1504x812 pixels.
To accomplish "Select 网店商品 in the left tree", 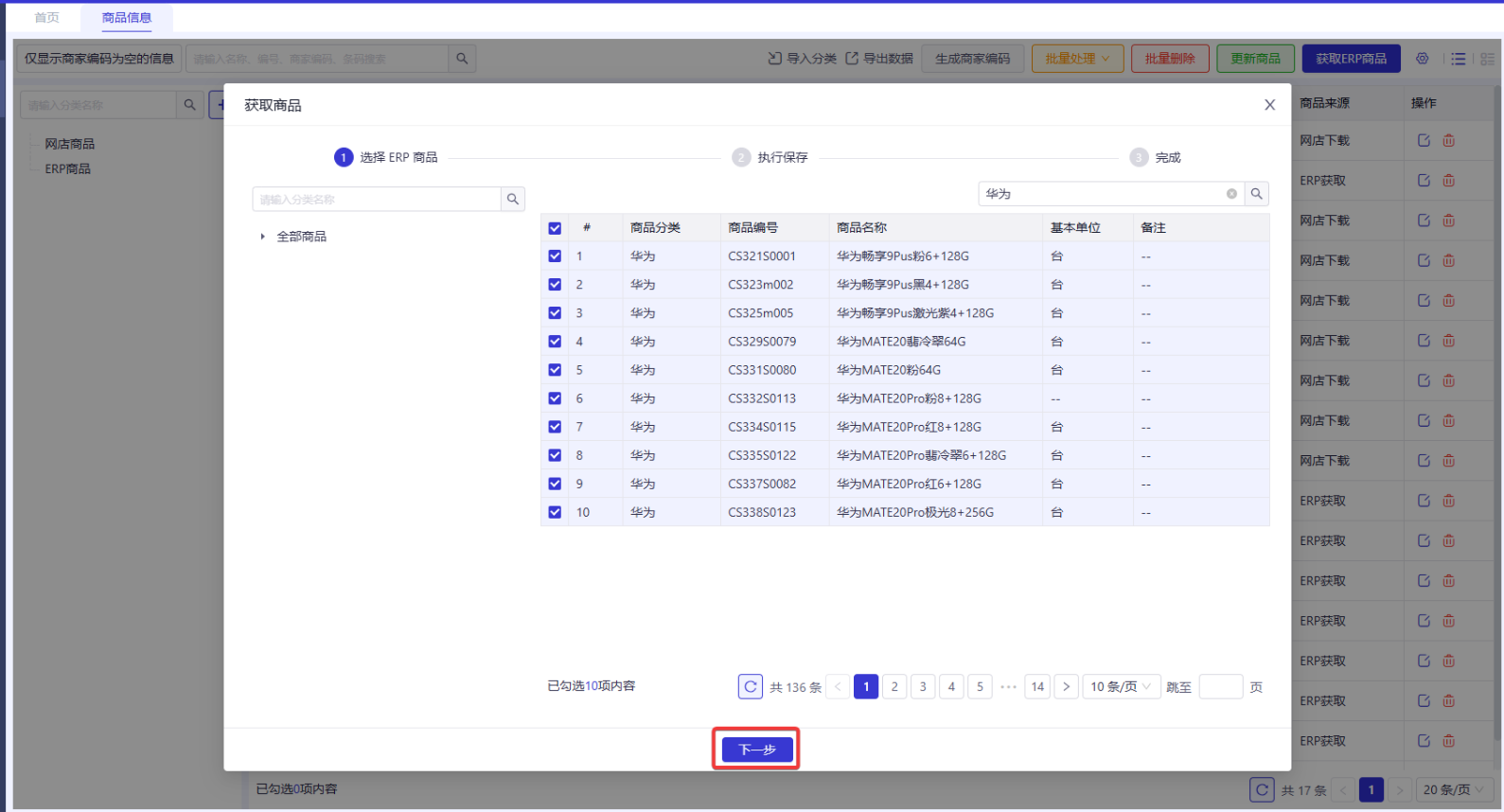I will [x=70, y=144].
